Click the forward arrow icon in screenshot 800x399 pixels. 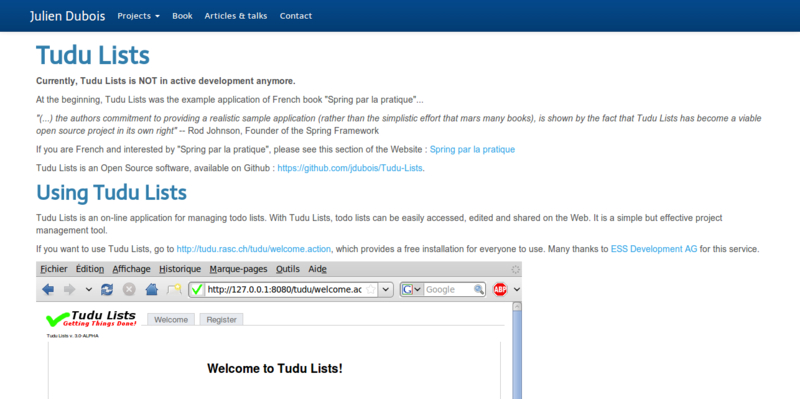click(69, 290)
